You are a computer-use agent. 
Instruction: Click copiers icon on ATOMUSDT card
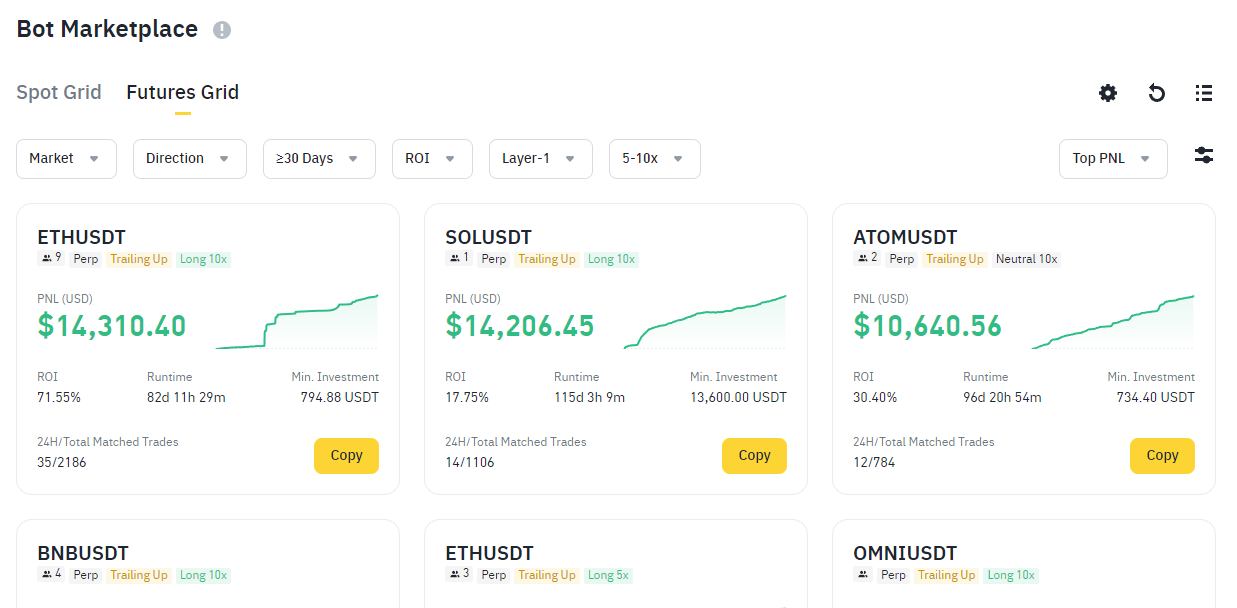pos(863,259)
